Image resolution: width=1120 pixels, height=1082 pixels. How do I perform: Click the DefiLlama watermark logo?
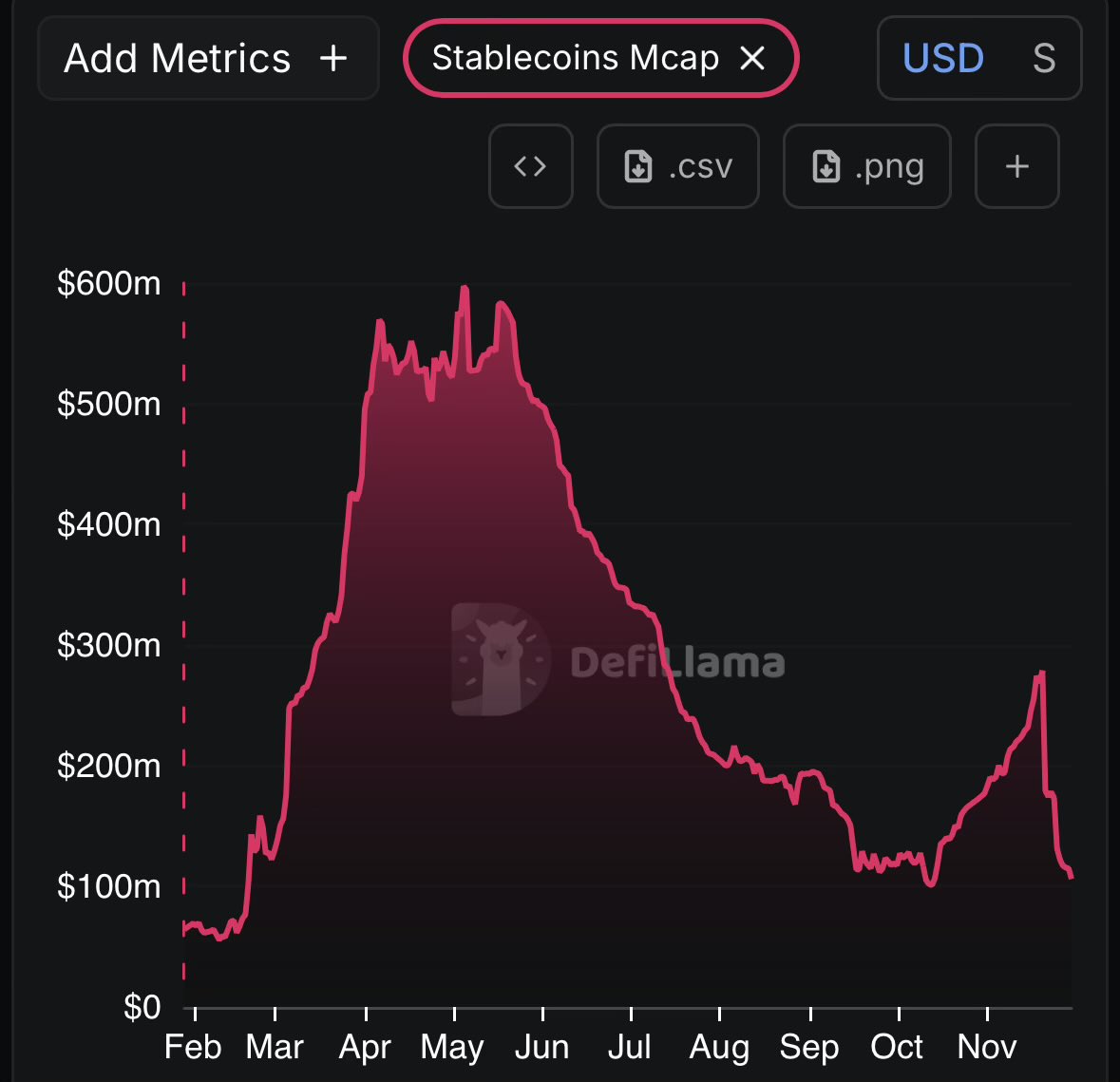click(500, 659)
